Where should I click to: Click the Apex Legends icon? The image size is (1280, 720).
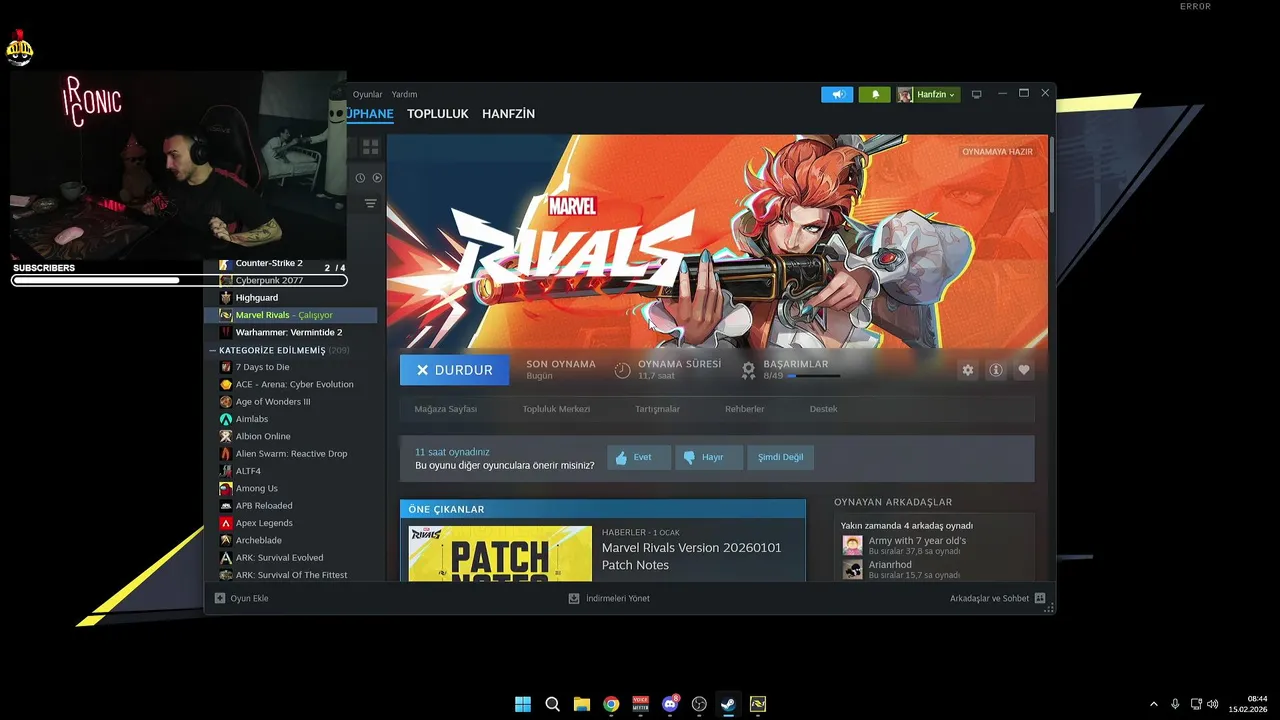(x=226, y=523)
